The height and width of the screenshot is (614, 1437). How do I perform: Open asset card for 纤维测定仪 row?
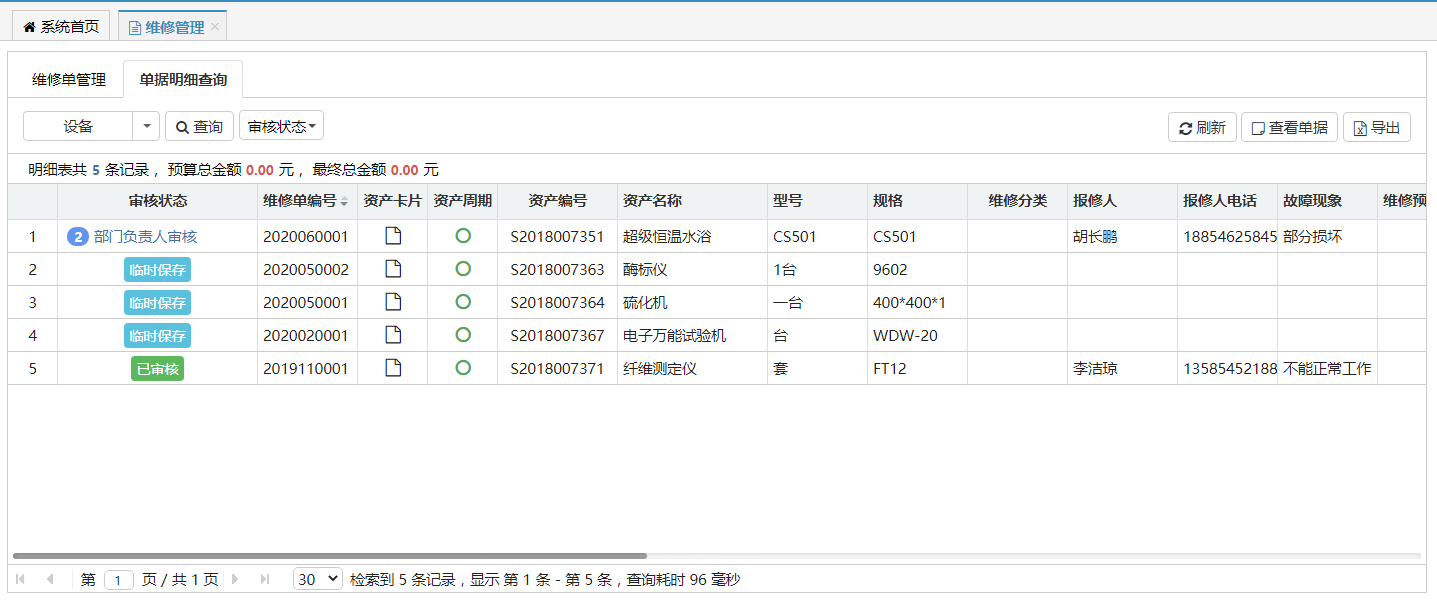click(393, 368)
